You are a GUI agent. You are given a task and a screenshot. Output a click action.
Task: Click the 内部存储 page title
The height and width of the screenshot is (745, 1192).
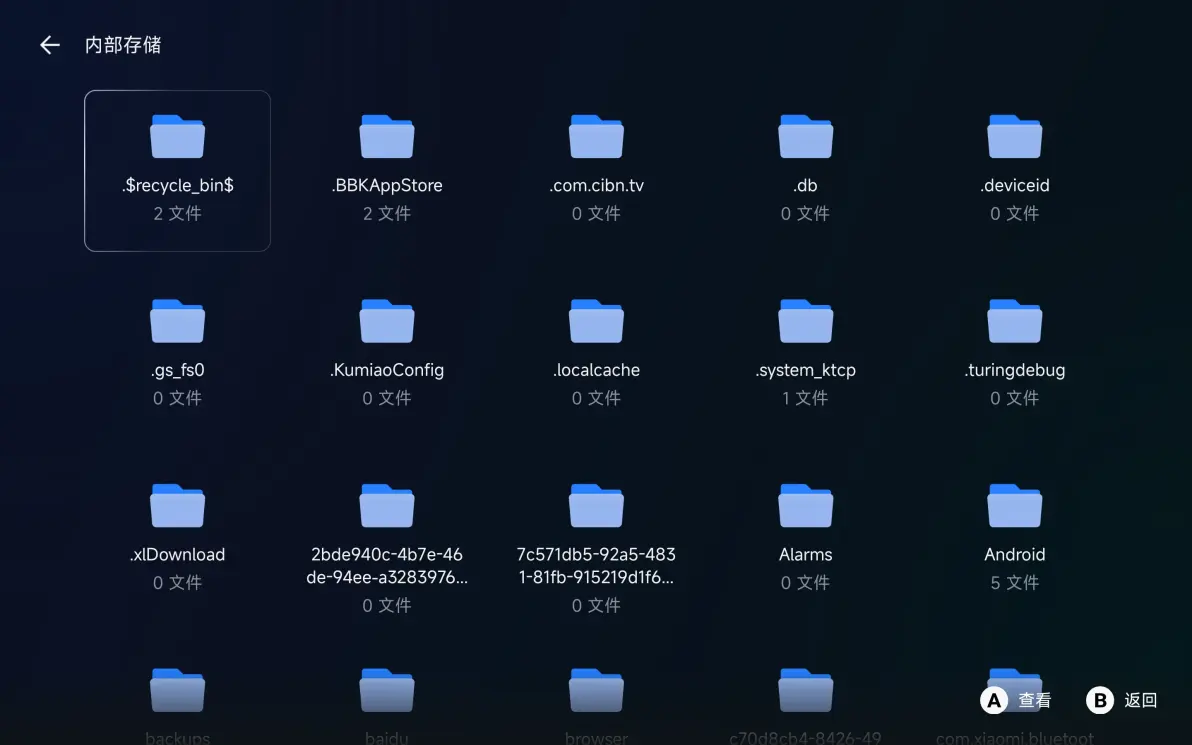[123, 45]
